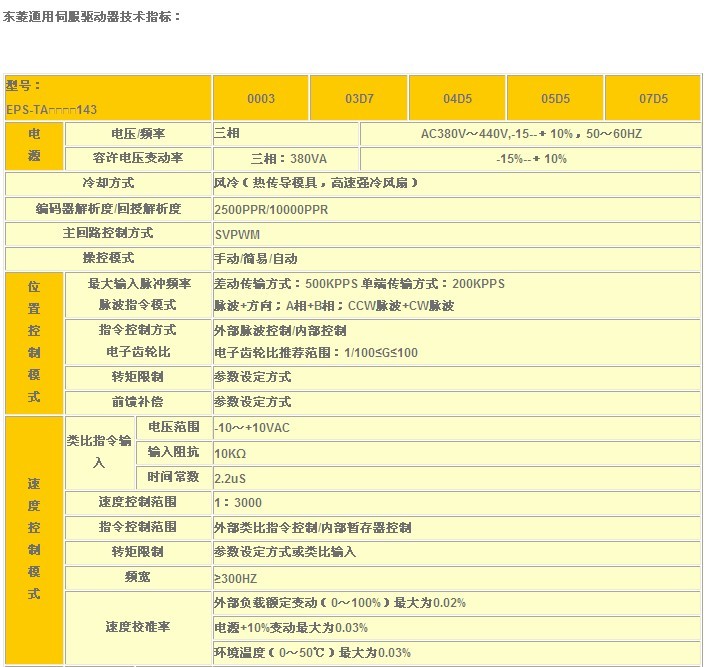This screenshot has height=667, width=706.
Task: Click the 07D5 model column header
Action: tap(653, 98)
